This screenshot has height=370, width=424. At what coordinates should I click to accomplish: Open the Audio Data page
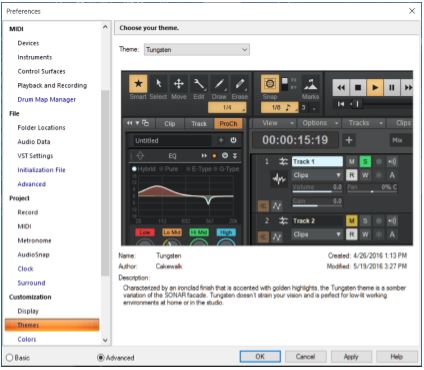click(34, 142)
